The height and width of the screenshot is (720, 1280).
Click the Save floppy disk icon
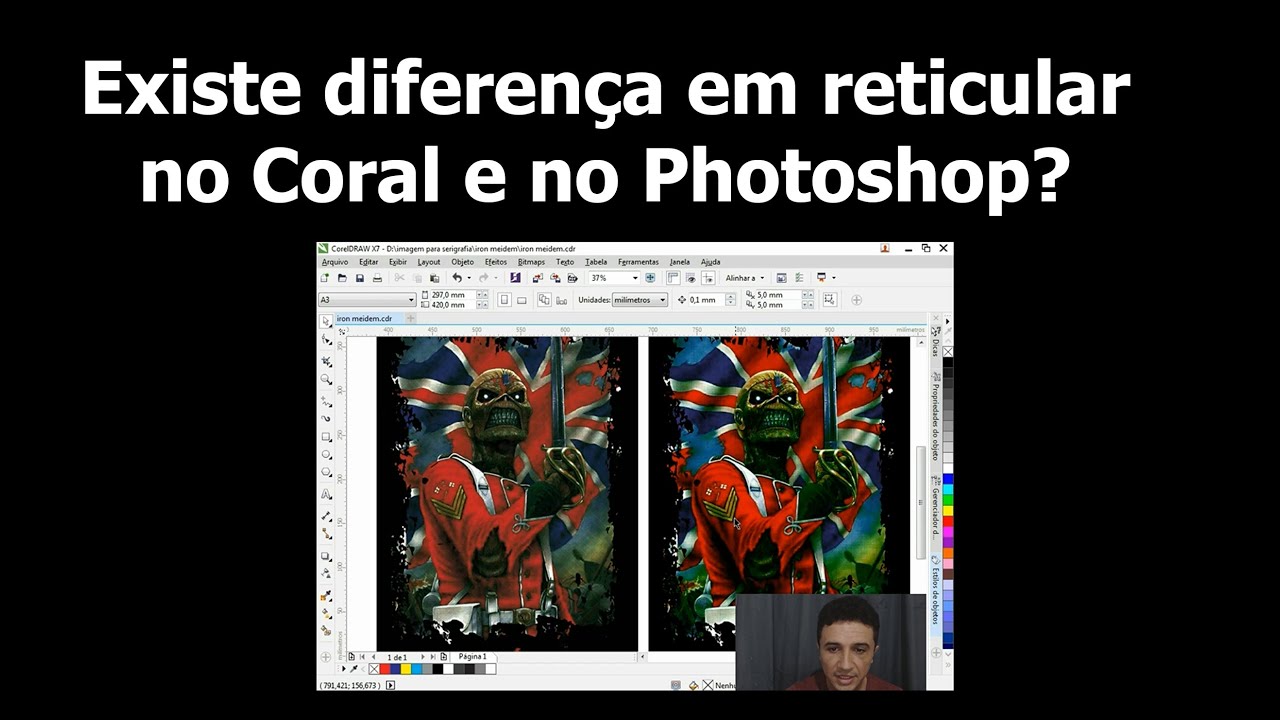[360, 278]
